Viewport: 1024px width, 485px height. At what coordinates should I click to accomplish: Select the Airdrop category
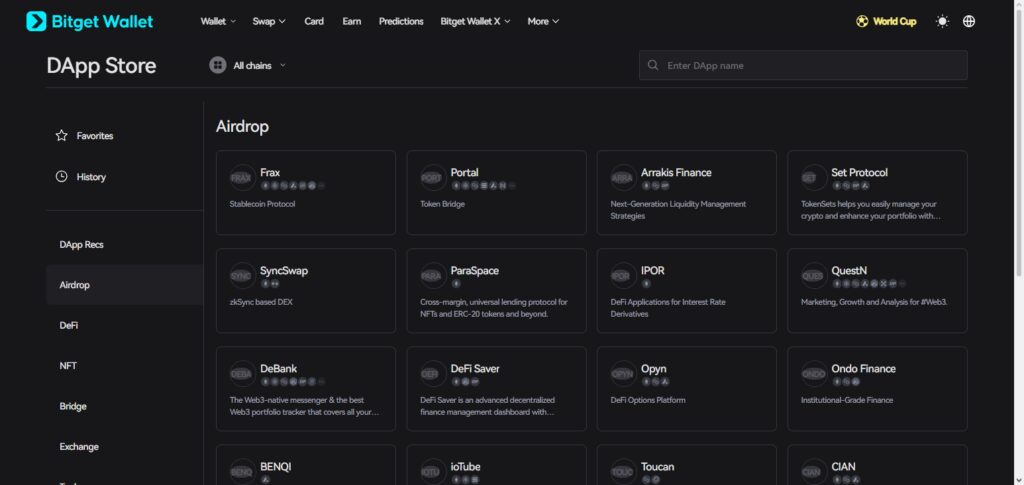pyautogui.click(x=124, y=285)
